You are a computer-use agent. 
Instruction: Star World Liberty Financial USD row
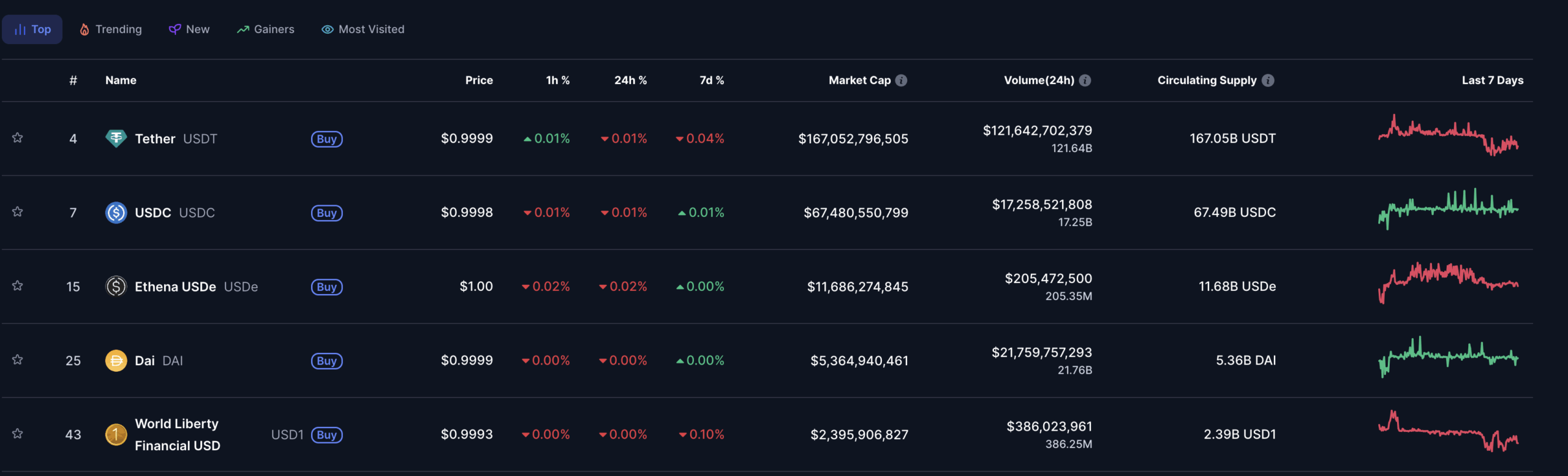tap(18, 434)
